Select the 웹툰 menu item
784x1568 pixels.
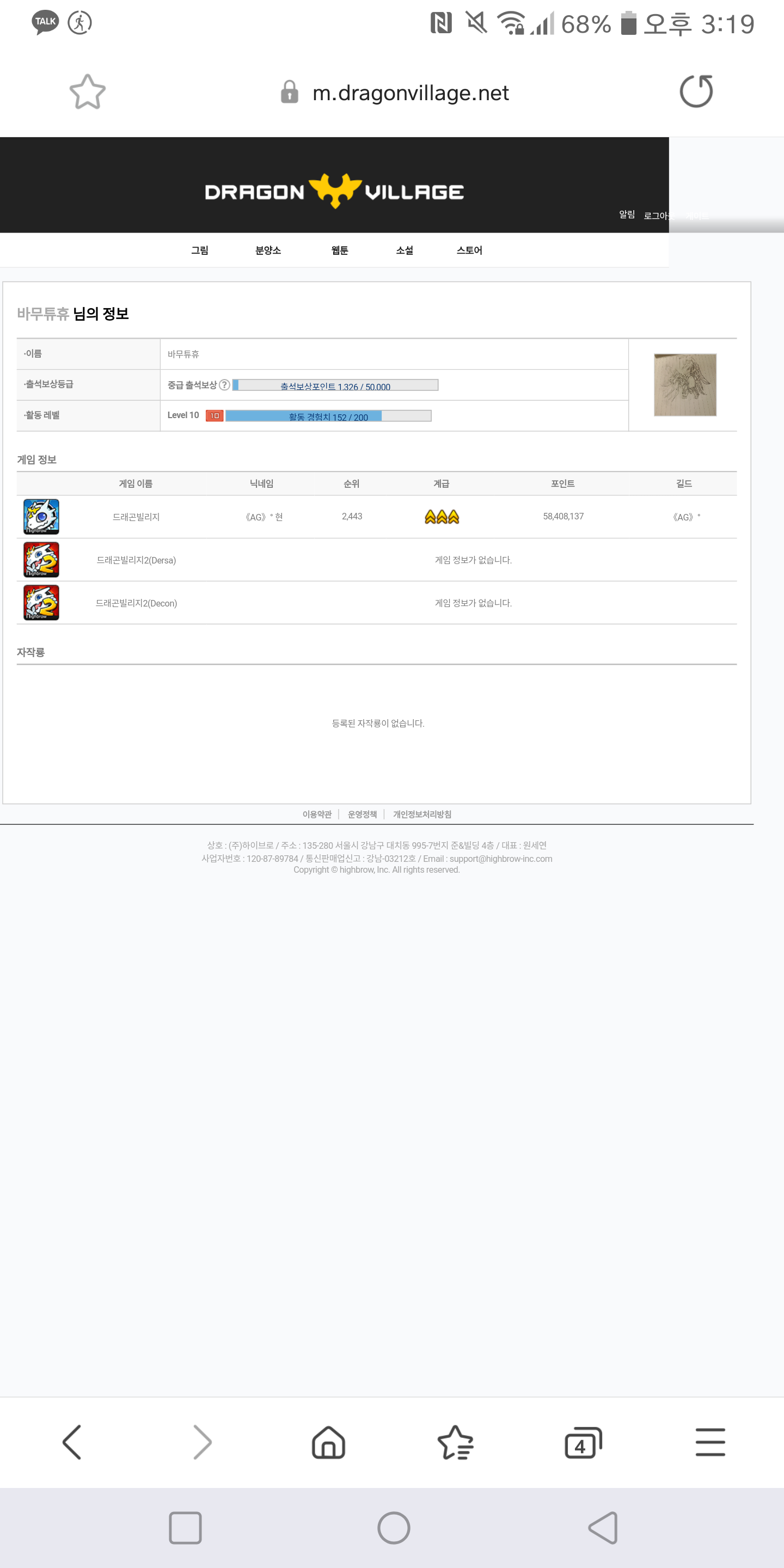click(x=340, y=250)
